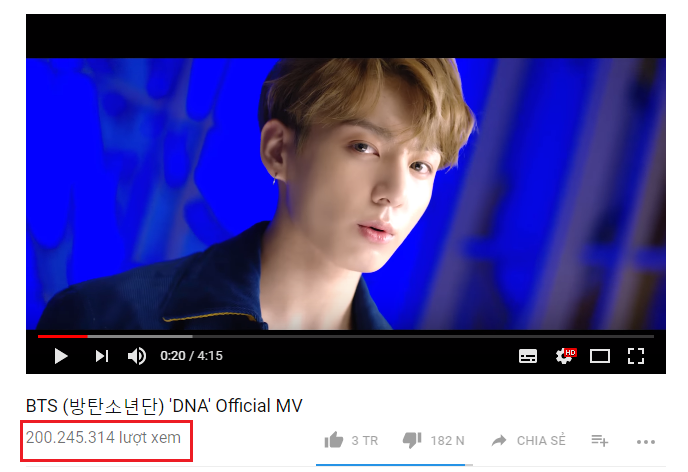The width and height of the screenshot is (688, 472).
Task: Switch to theater mode view
Action: 600,356
